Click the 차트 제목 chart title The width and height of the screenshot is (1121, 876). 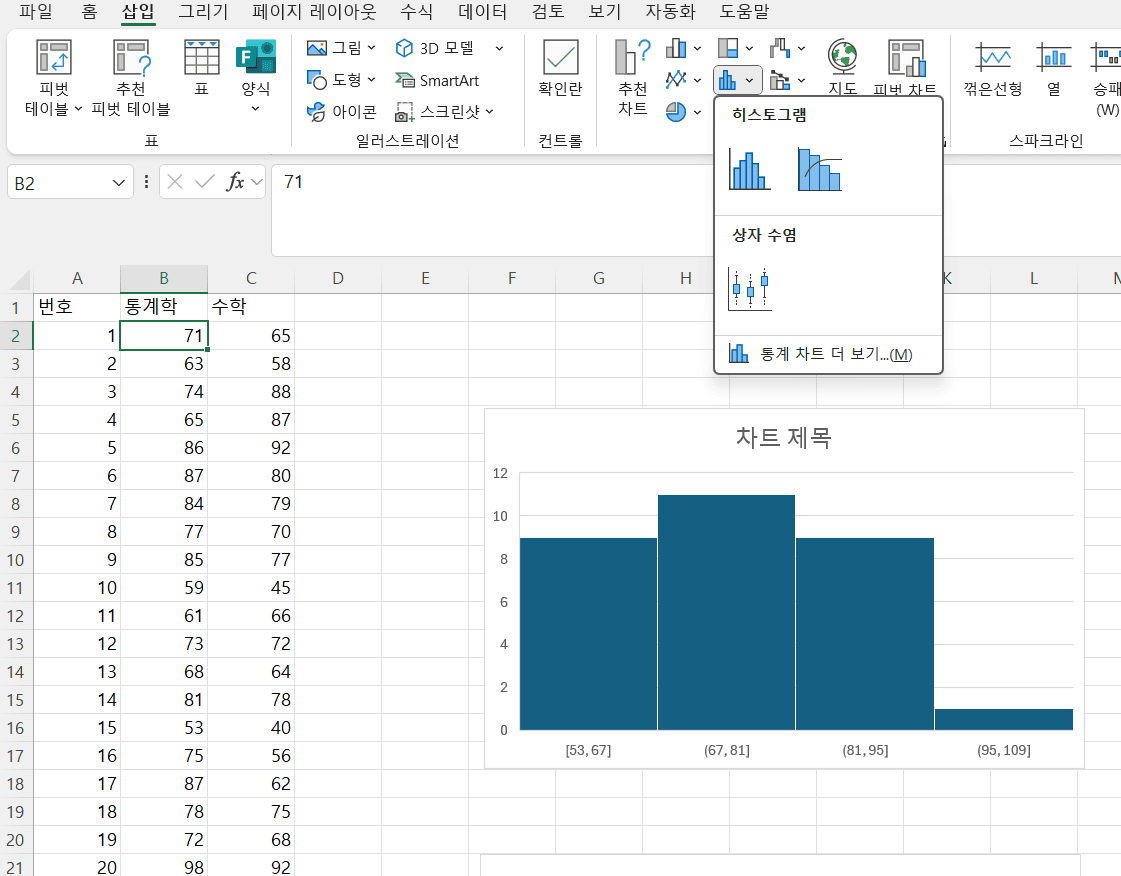pos(783,437)
